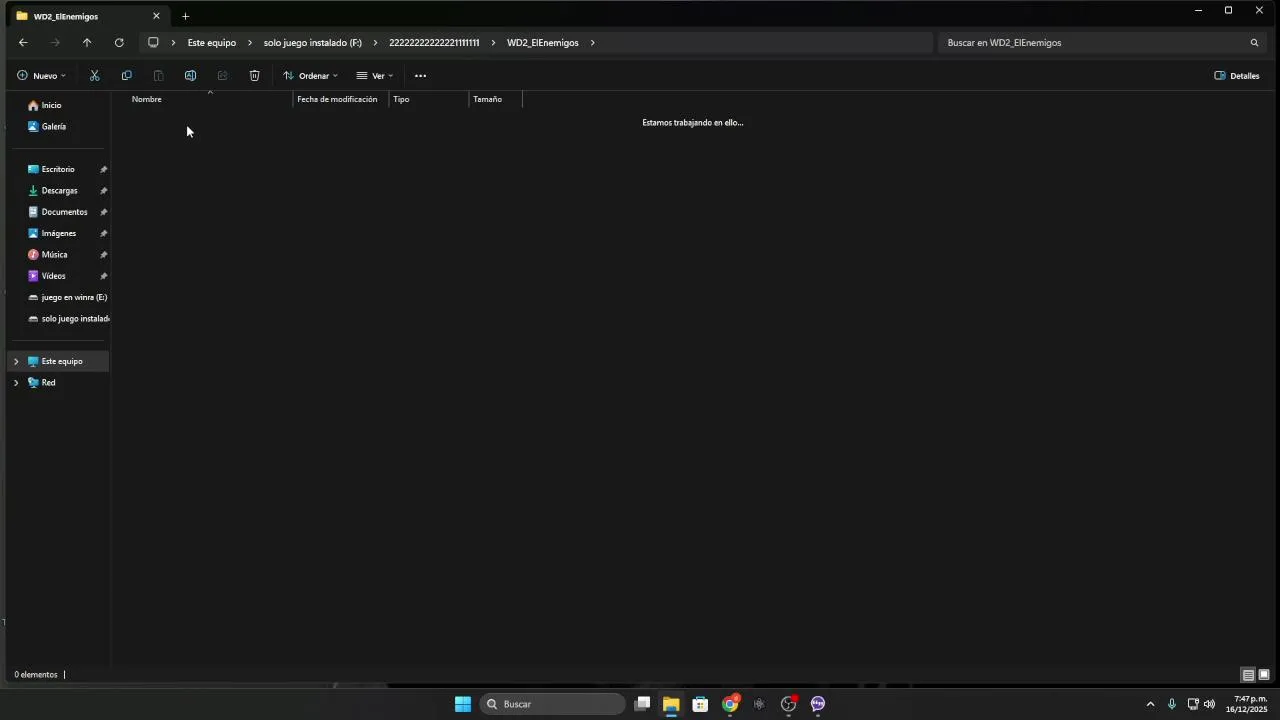Open Descargas in navigation pane
This screenshot has height=720, width=1280.
point(60,191)
